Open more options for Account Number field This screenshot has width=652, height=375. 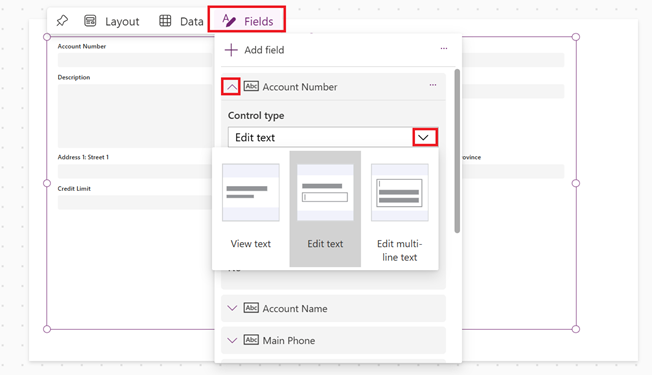[433, 85]
